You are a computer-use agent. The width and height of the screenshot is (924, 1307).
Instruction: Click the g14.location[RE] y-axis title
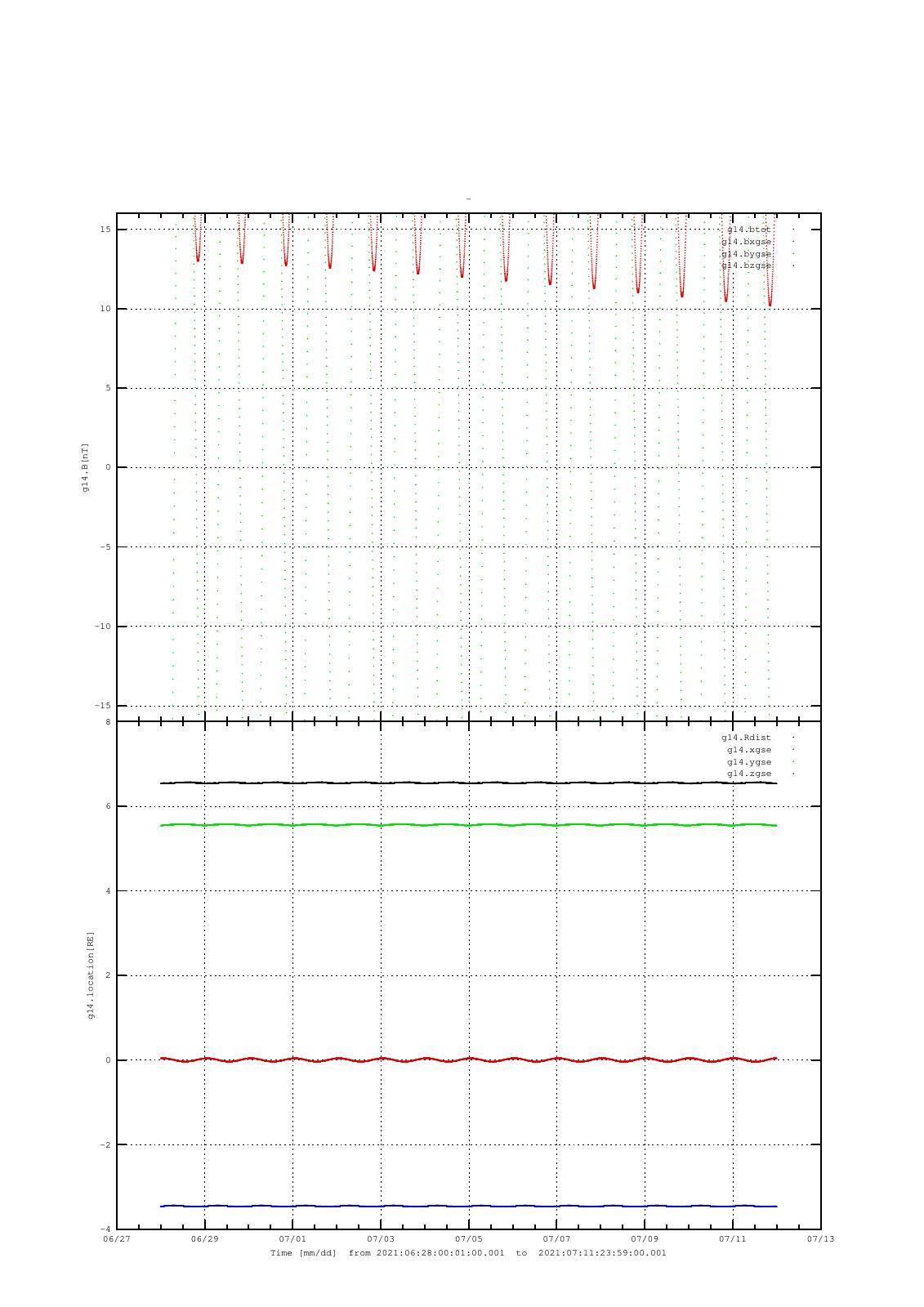91,975
